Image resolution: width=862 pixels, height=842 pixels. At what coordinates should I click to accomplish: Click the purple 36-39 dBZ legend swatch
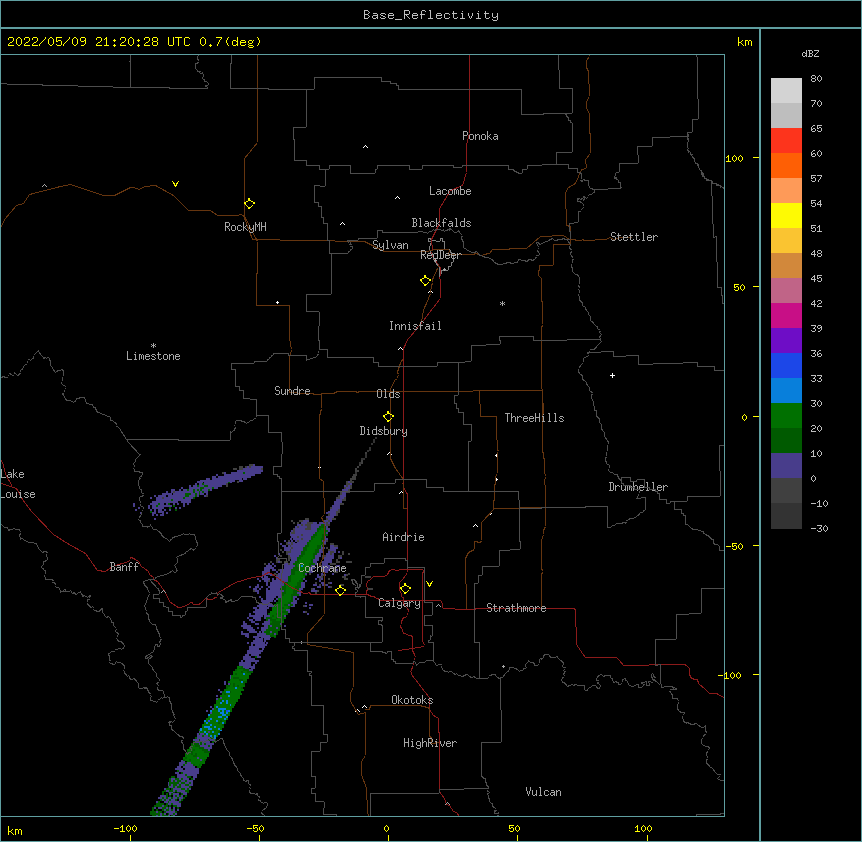click(x=786, y=341)
